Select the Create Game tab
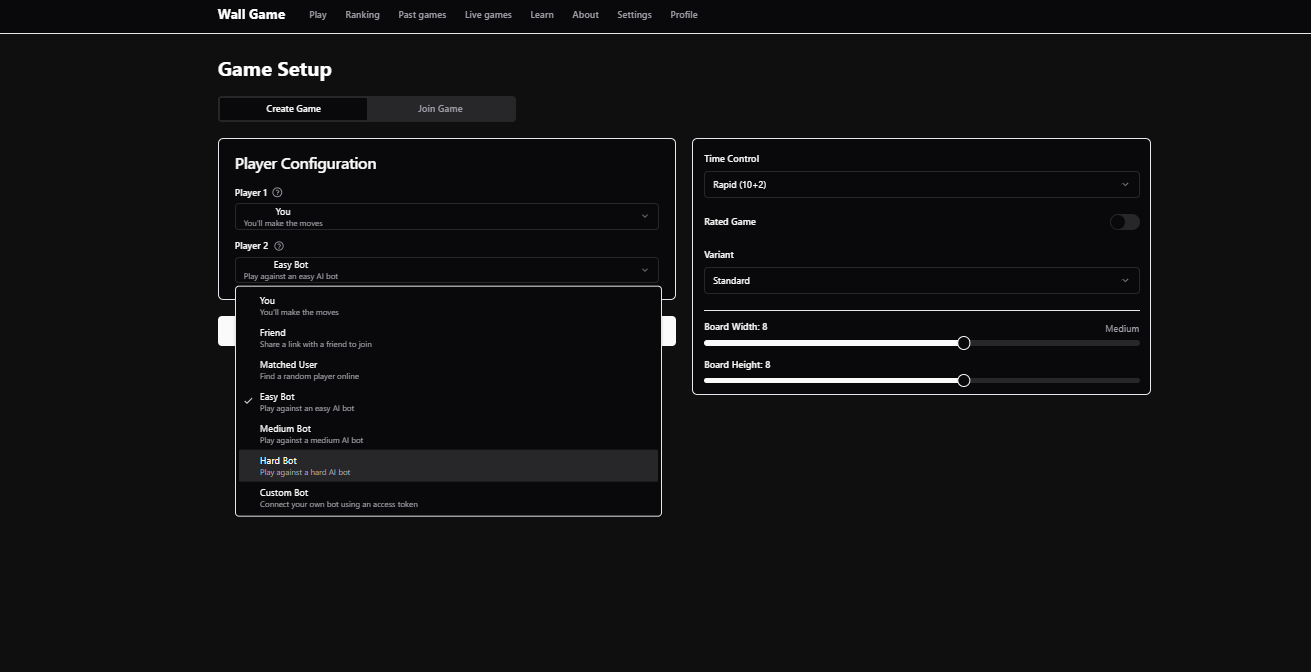Viewport: 1311px width, 672px height. coord(293,109)
